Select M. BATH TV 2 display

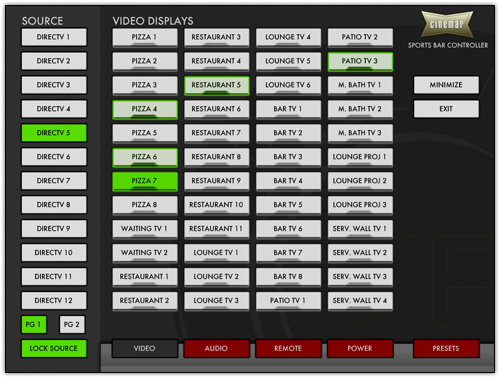360,109
